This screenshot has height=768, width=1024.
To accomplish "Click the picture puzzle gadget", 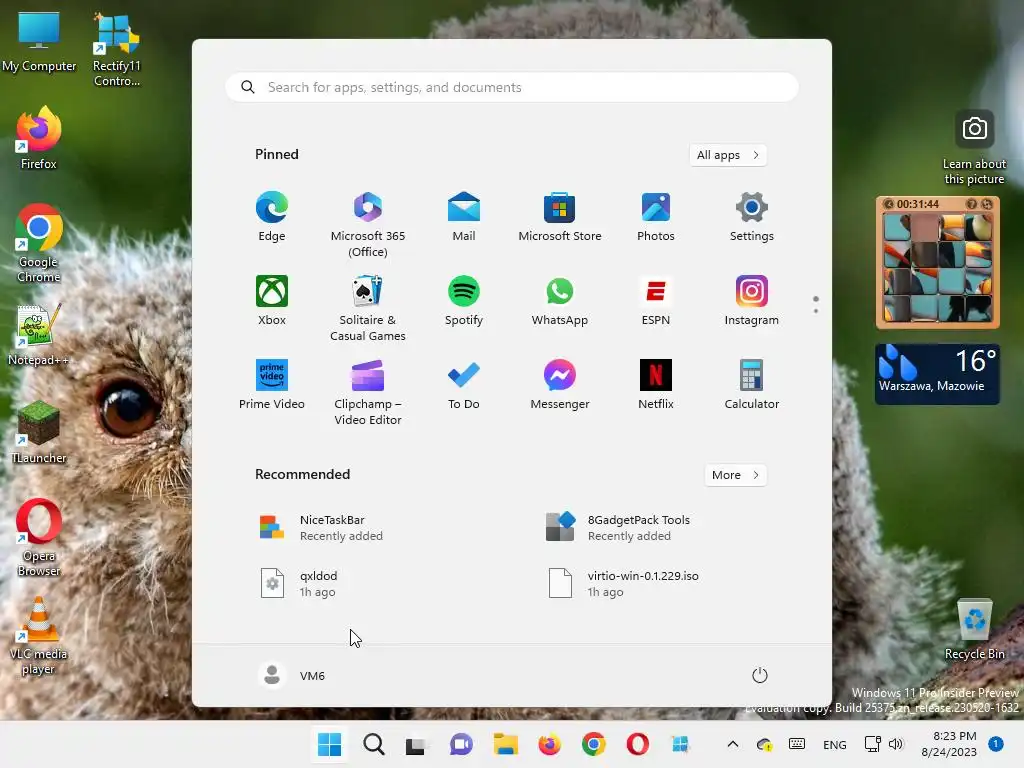I will [937, 263].
